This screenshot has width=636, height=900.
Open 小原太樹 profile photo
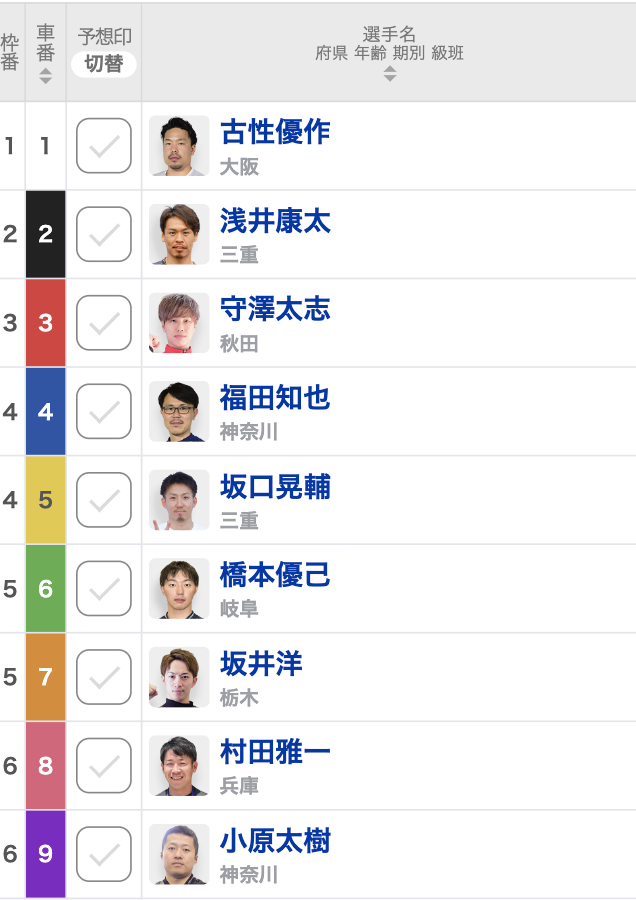(179, 854)
